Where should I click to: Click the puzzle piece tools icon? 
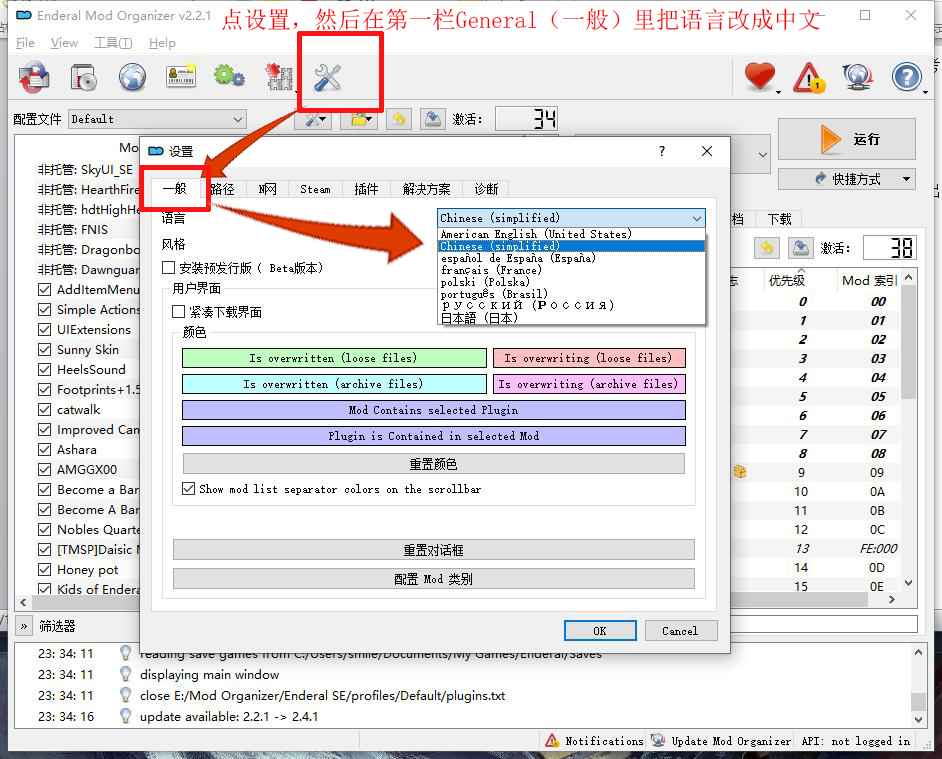click(x=279, y=78)
